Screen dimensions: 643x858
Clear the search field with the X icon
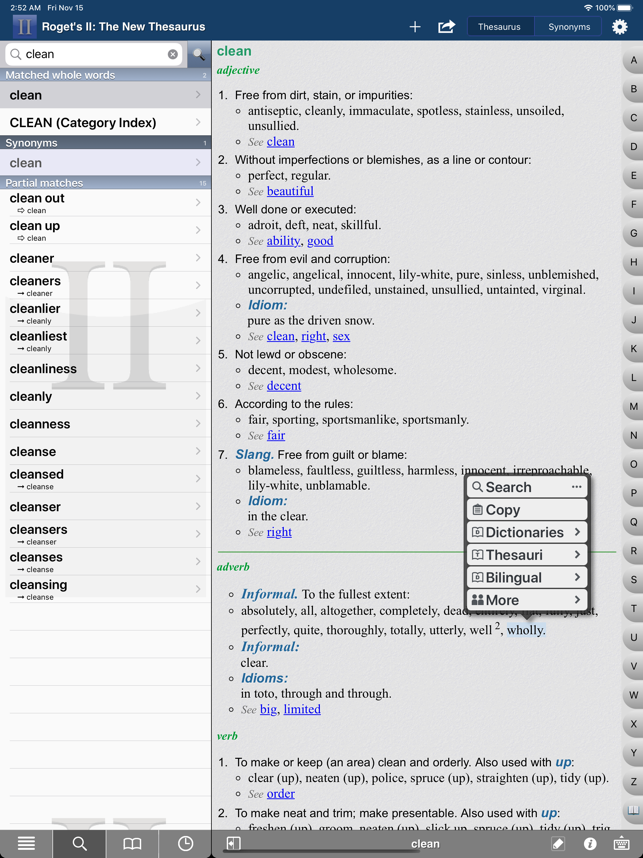coord(173,54)
